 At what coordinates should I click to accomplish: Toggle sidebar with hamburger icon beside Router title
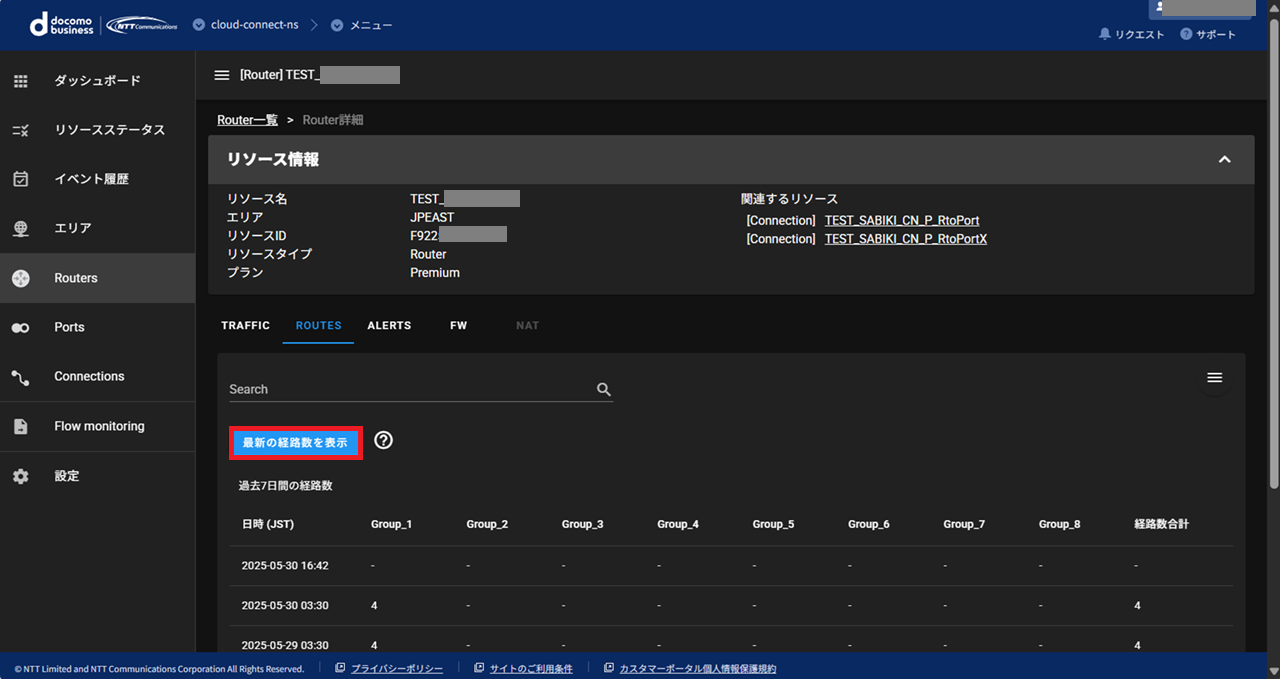coord(222,75)
